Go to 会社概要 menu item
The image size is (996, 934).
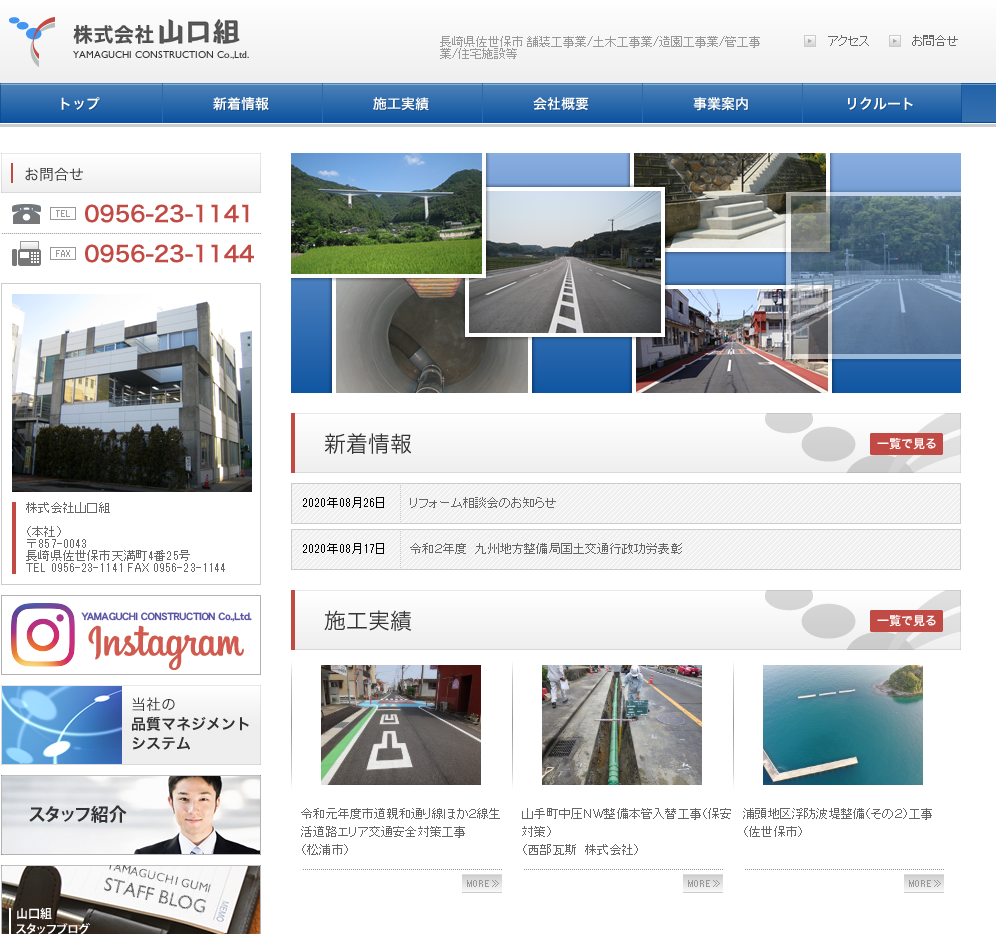click(x=561, y=103)
